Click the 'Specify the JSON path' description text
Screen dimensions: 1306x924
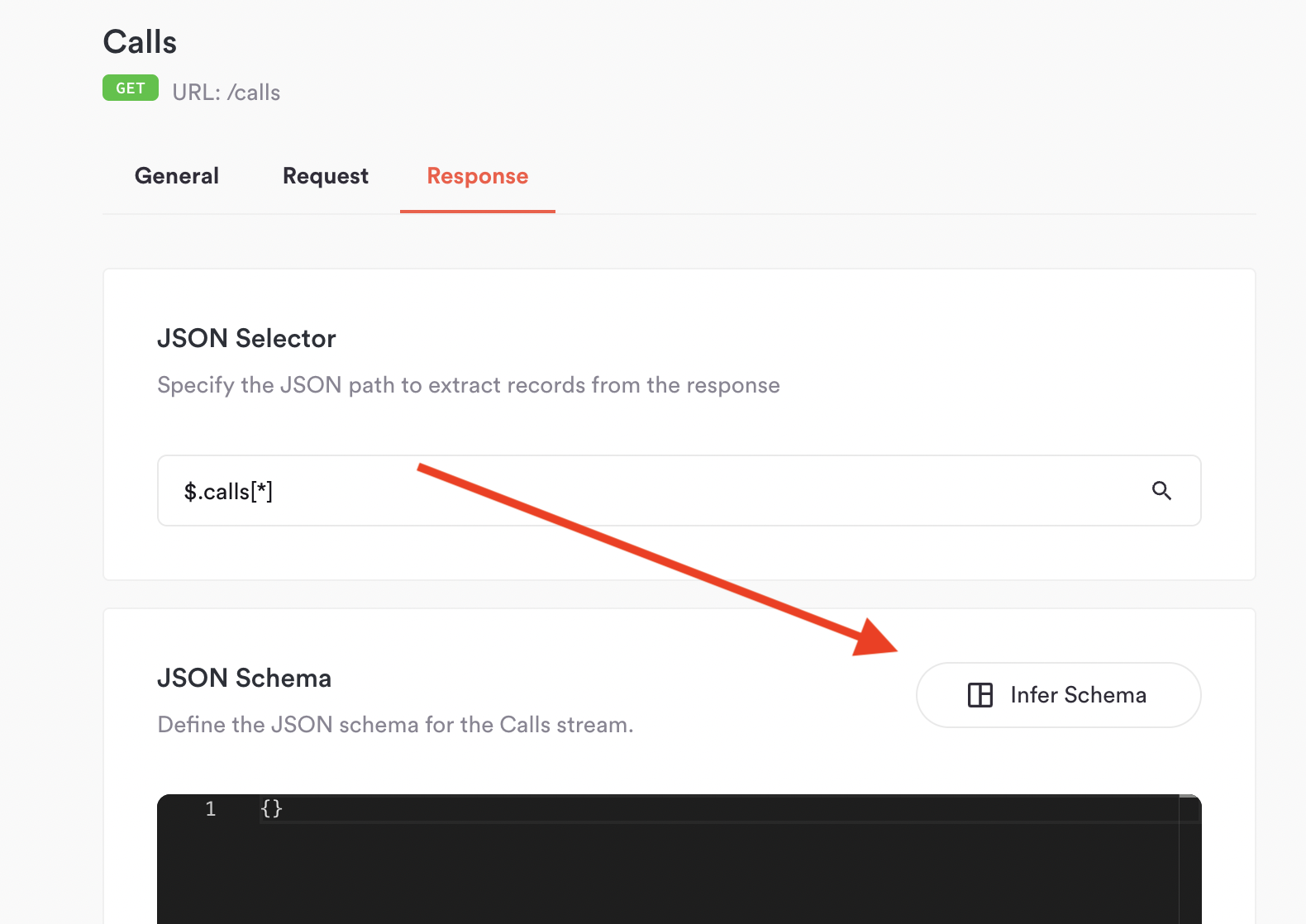pyautogui.click(x=469, y=385)
